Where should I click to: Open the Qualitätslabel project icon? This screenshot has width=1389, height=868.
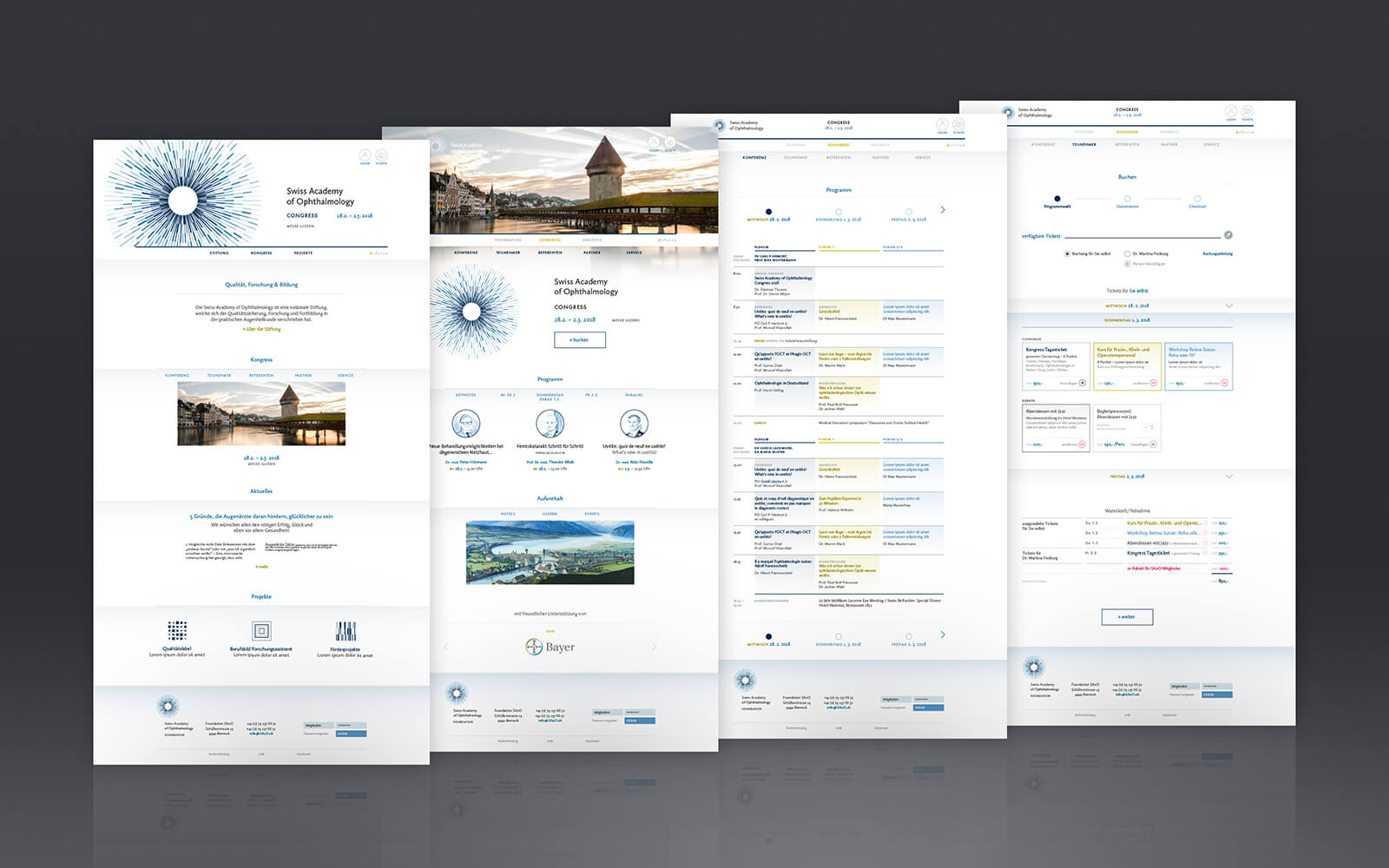coord(177,630)
